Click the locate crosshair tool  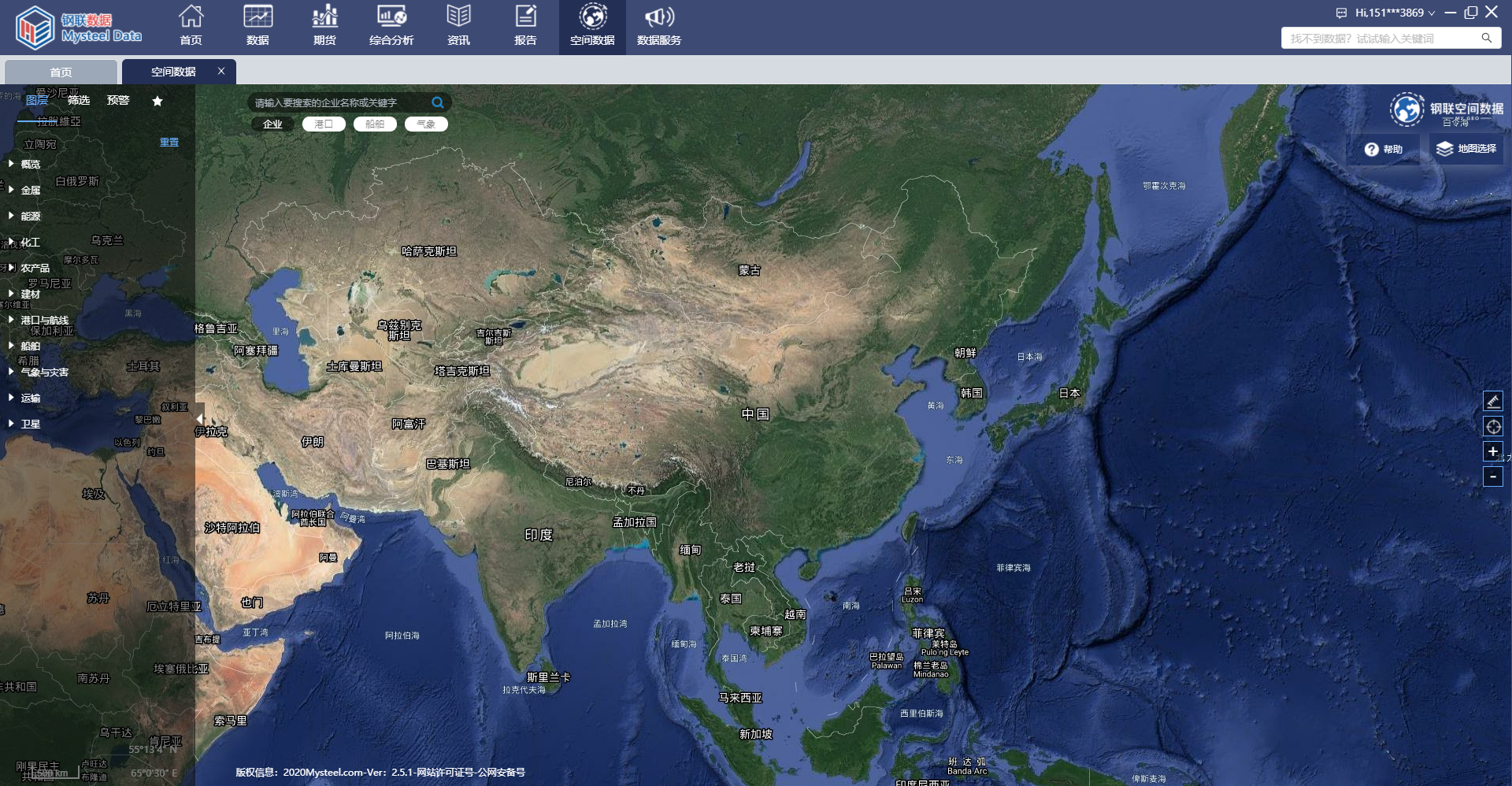(x=1492, y=427)
